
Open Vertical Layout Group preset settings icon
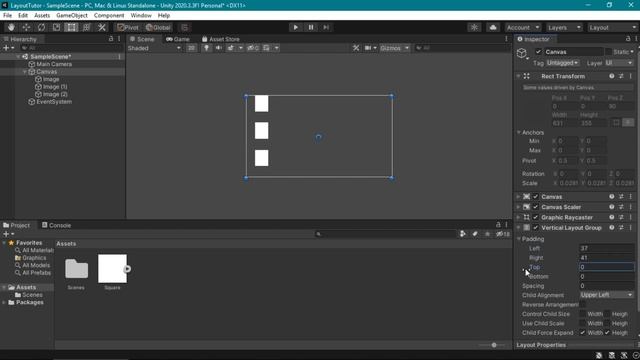point(621,228)
